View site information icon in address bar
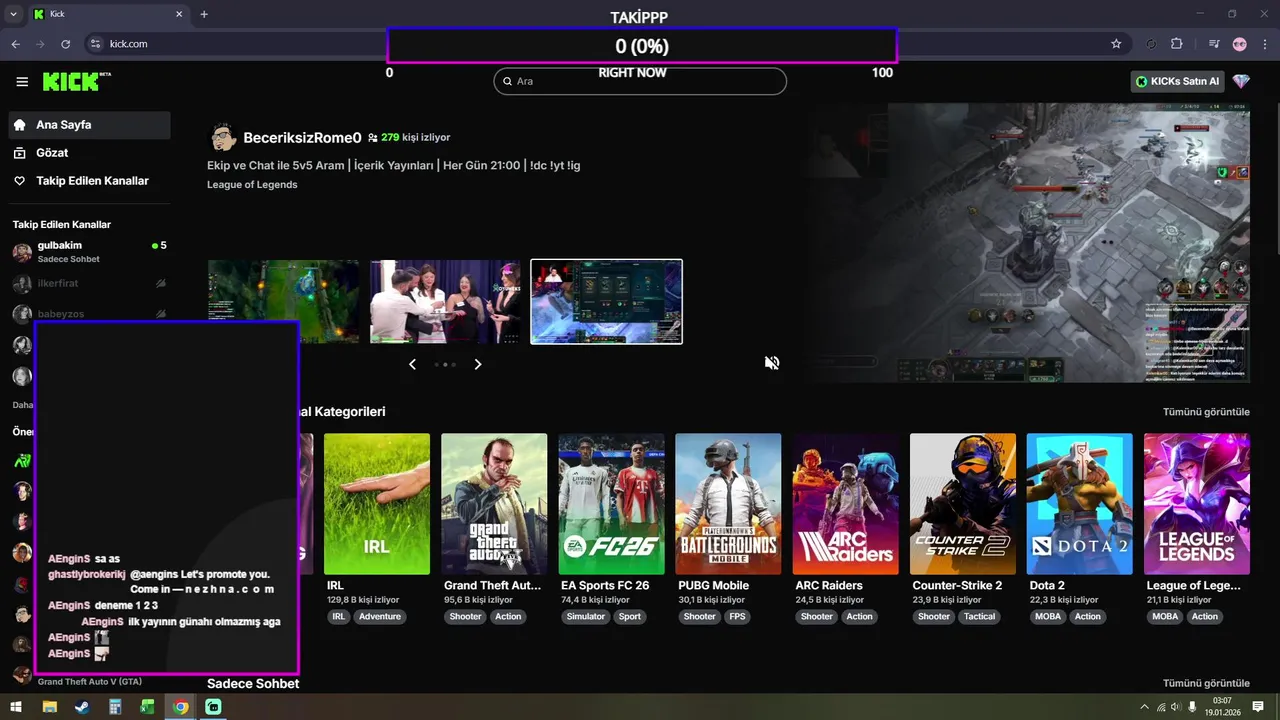 coord(96,44)
